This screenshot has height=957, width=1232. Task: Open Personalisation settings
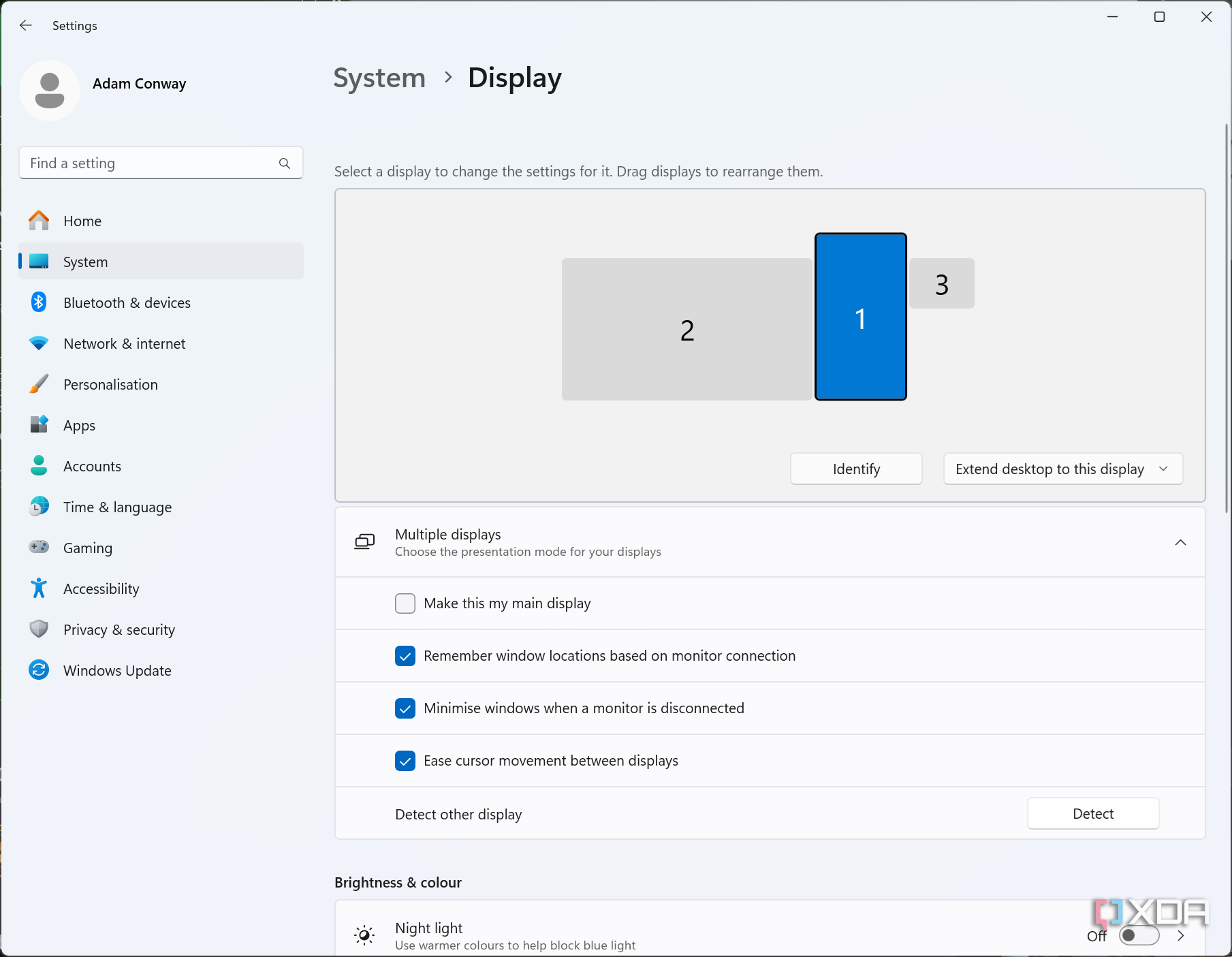click(110, 384)
